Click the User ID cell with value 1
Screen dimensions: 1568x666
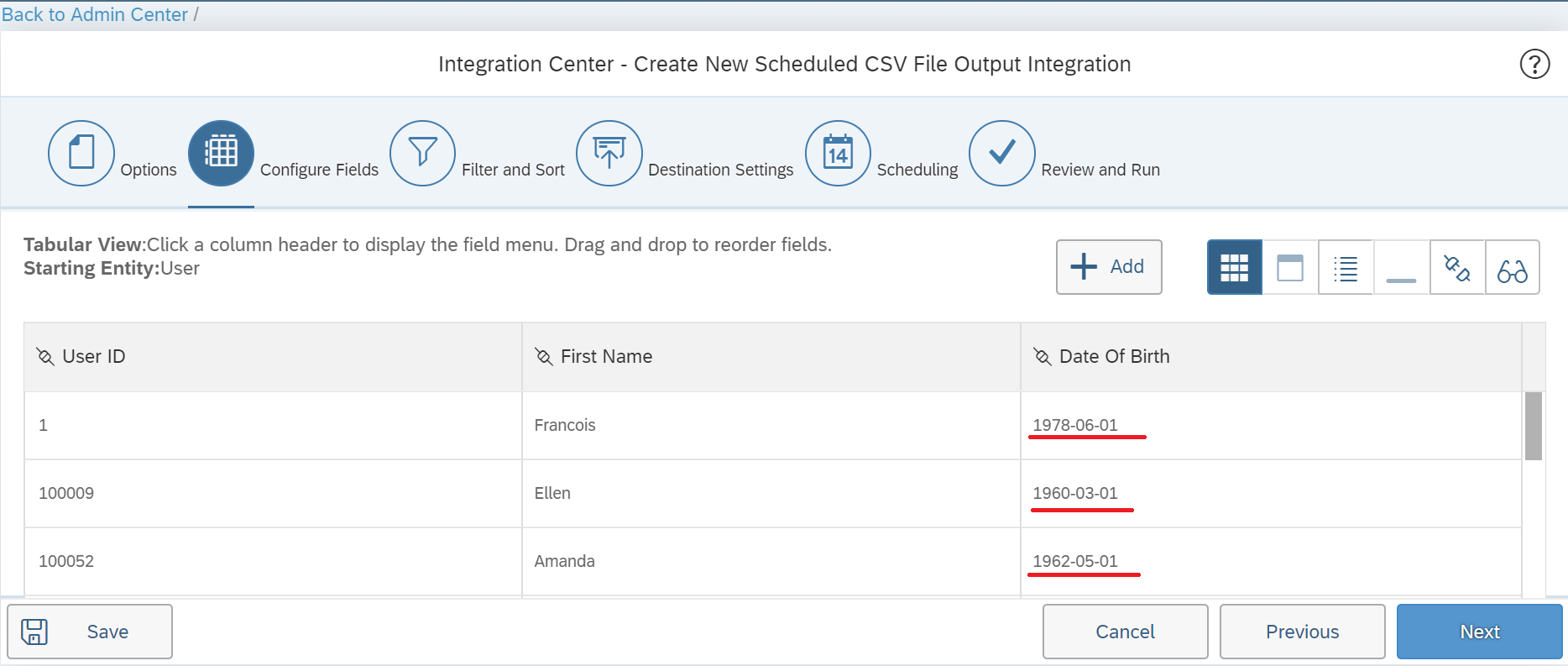(x=273, y=426)
